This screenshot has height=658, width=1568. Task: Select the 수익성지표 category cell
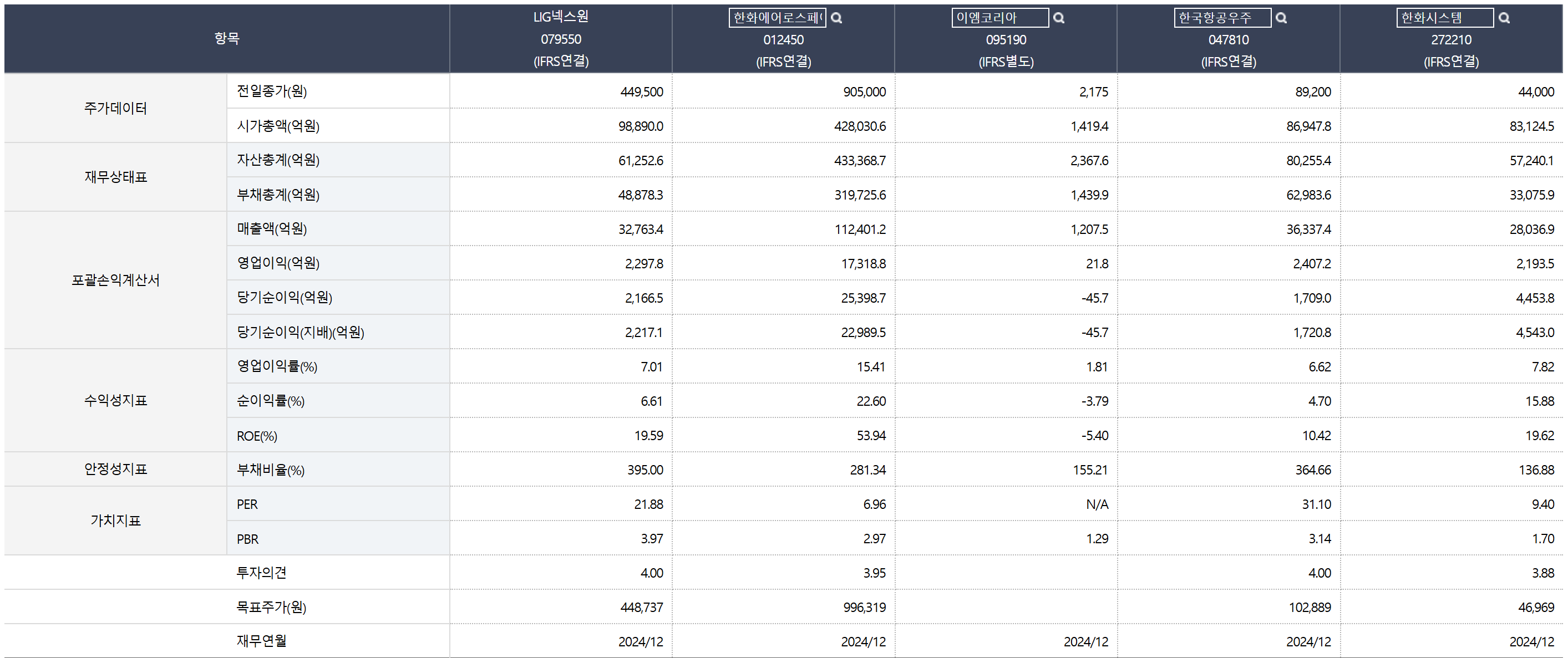[116, 400]
